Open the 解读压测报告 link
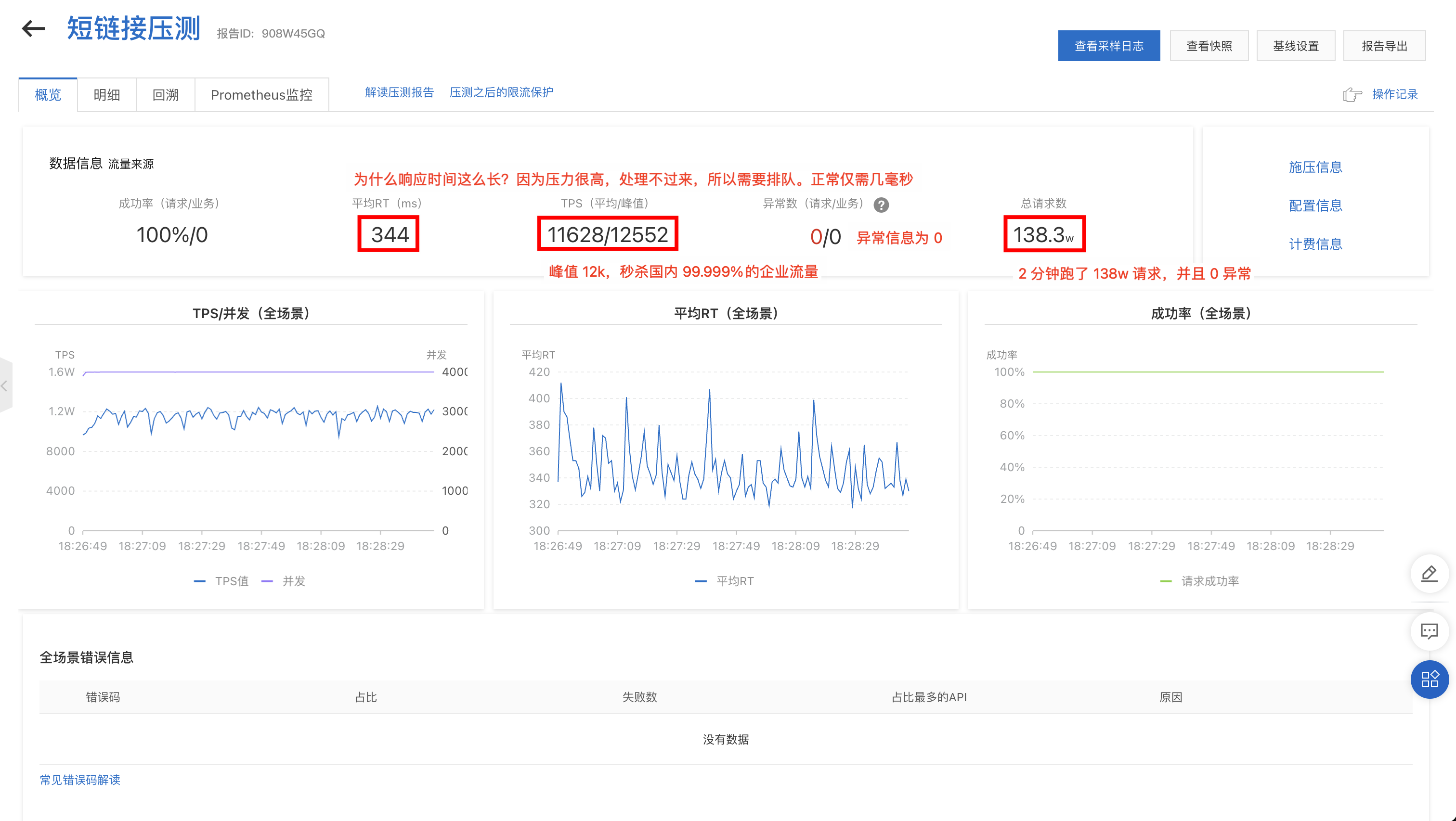The image size is (1456, 821). point(399,92)
